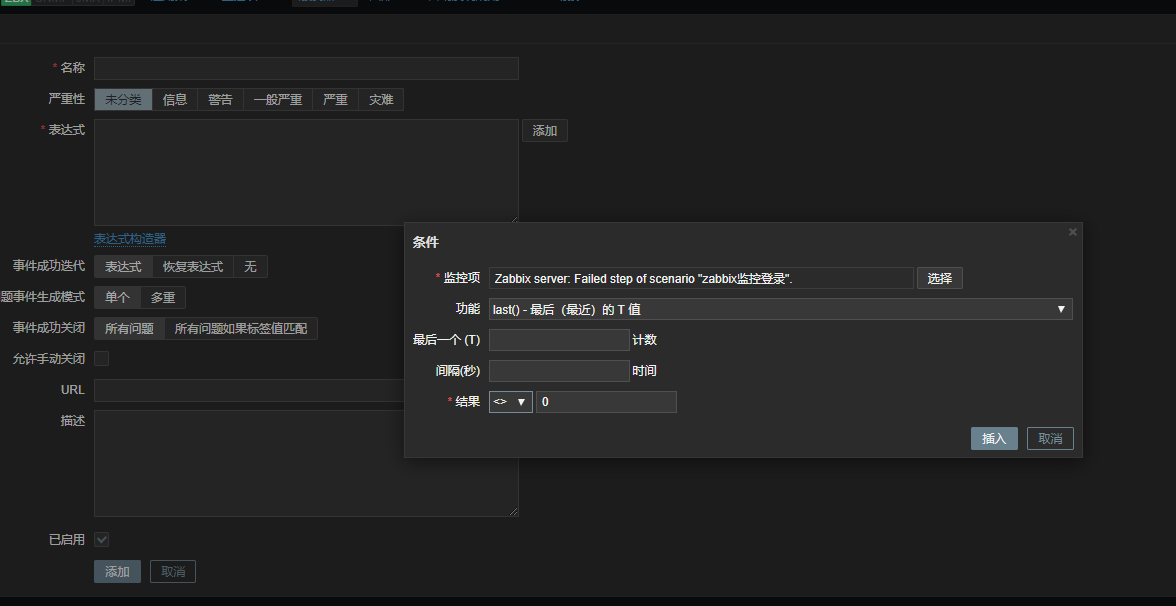Click 添加 button beside the expression box
Viewport: 1176px width, 606px height.
[544, 131]
